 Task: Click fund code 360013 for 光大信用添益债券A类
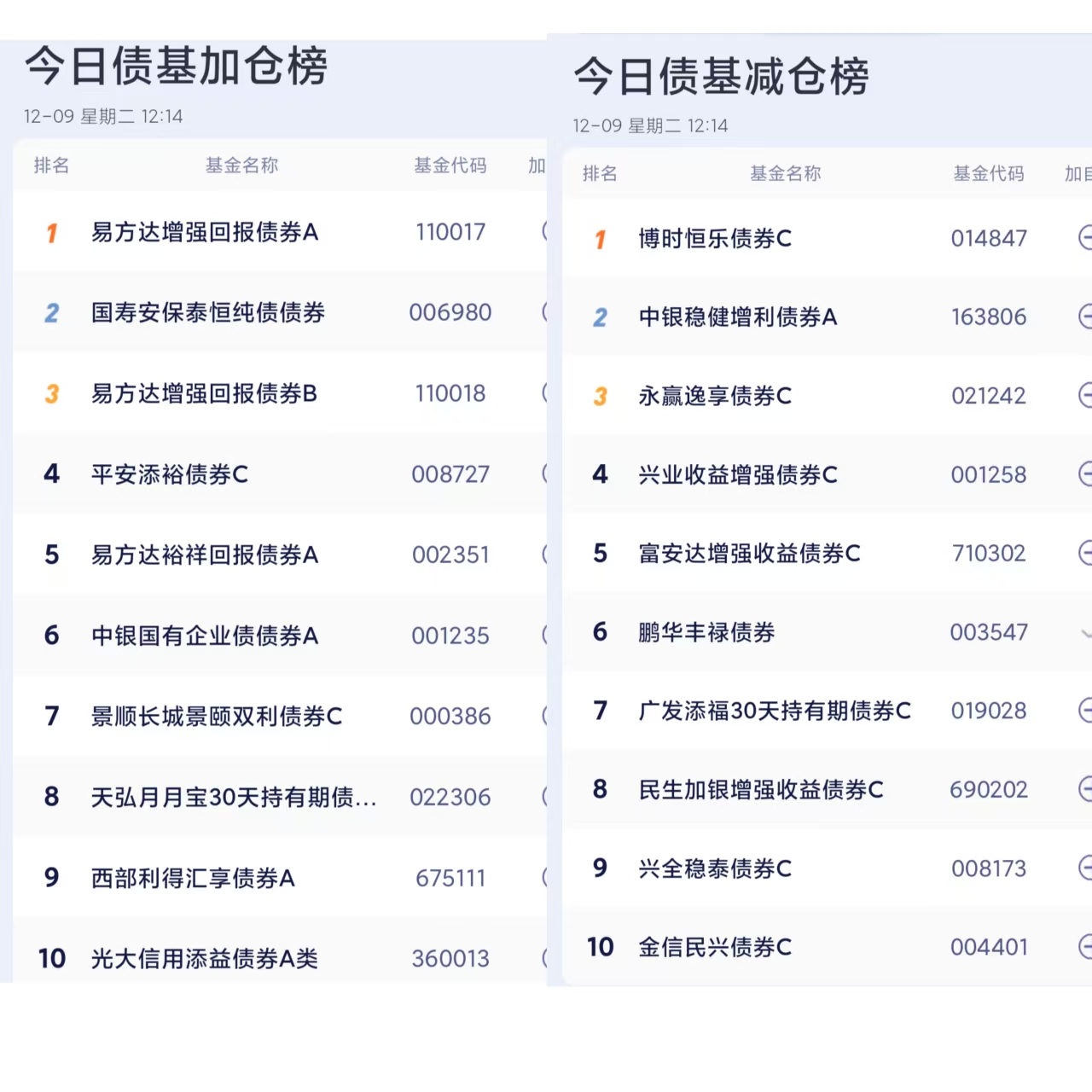click(450, 959)
